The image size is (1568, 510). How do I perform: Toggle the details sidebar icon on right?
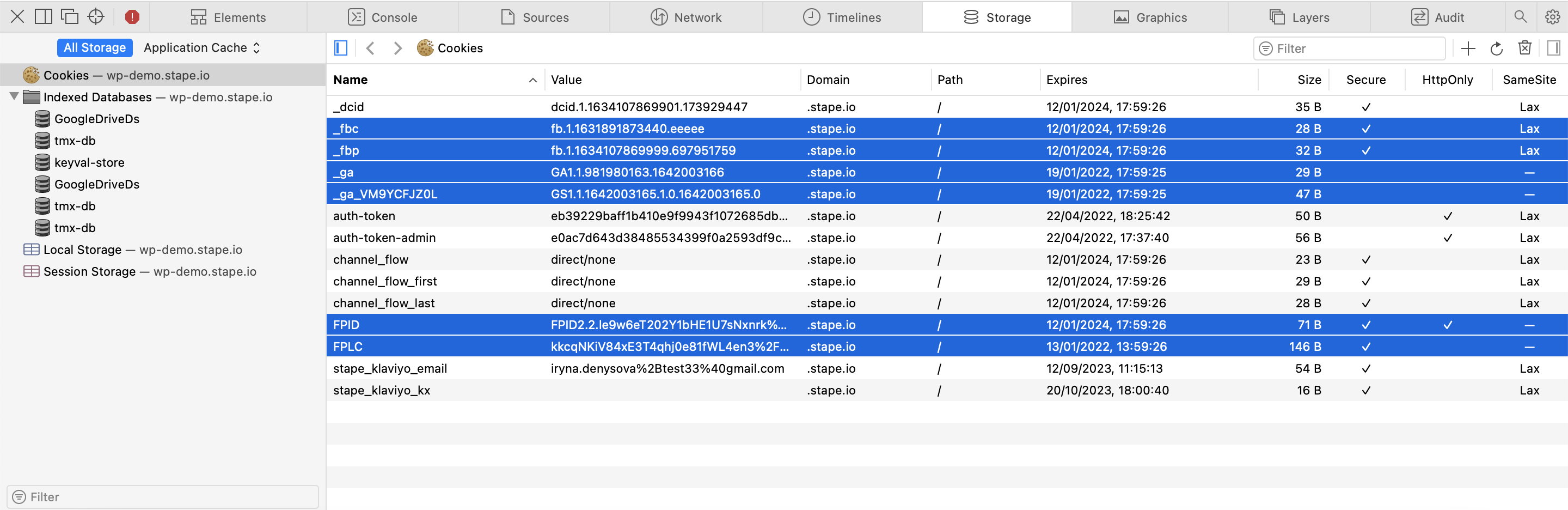[1553, 47]
